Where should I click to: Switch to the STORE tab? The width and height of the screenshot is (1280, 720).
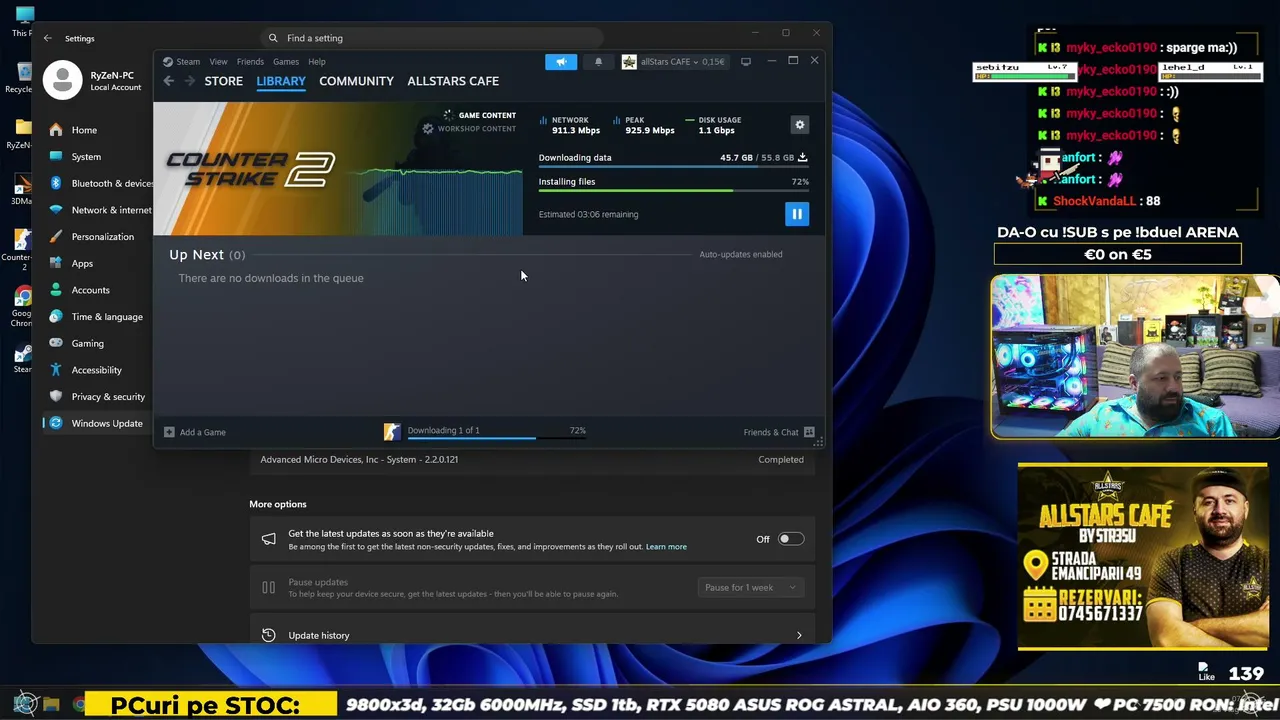(x=224, y=81)
